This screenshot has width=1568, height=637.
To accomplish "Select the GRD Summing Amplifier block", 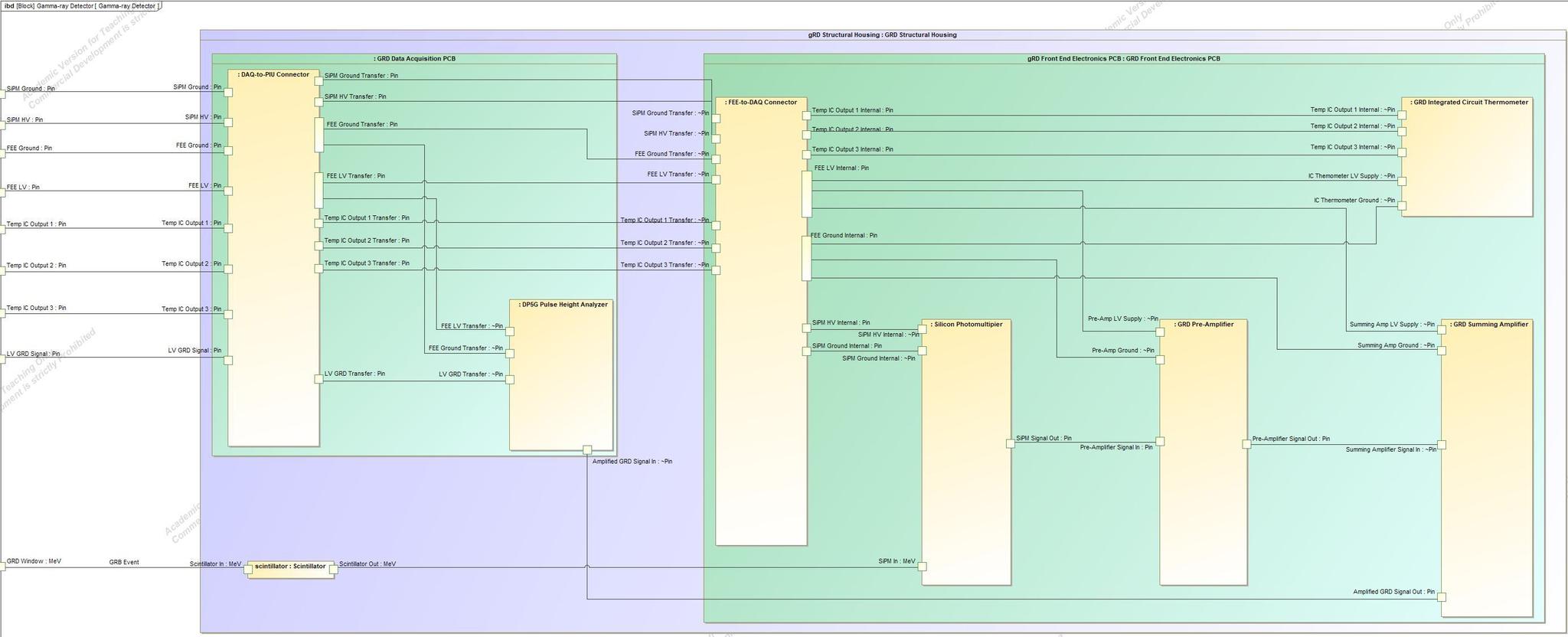I will tap(1487, 468).
